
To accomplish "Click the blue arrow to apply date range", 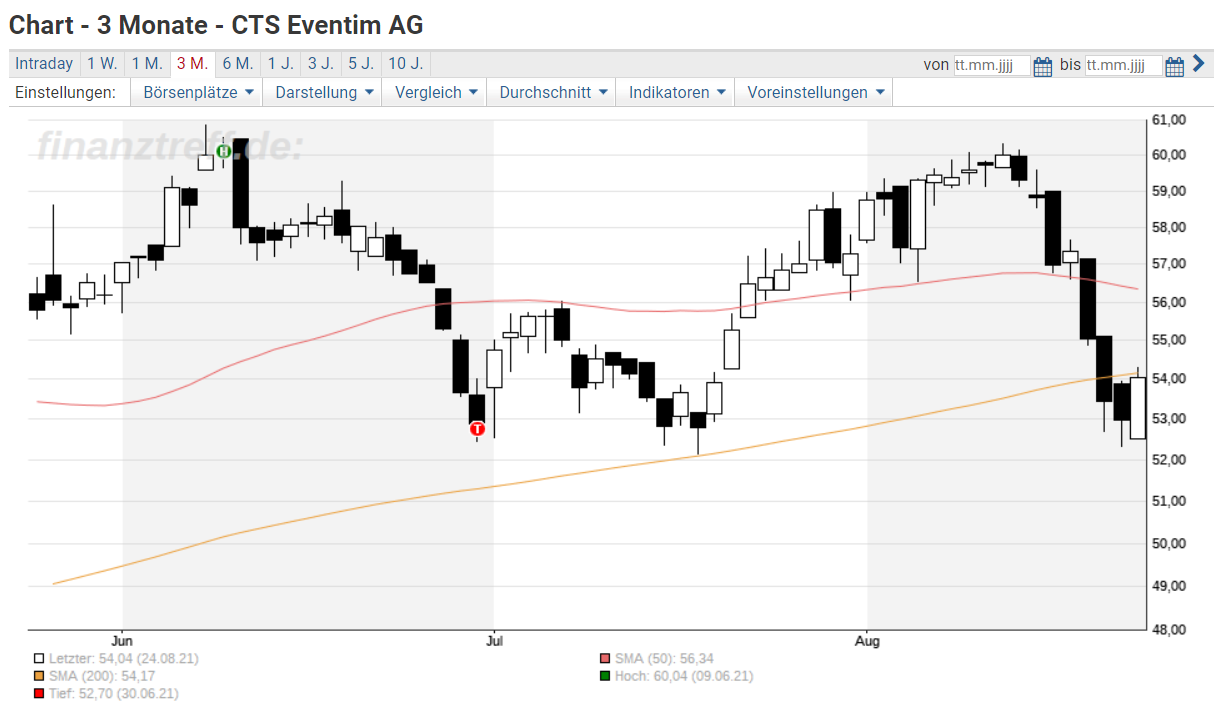I will click(x=1198, y=64).
